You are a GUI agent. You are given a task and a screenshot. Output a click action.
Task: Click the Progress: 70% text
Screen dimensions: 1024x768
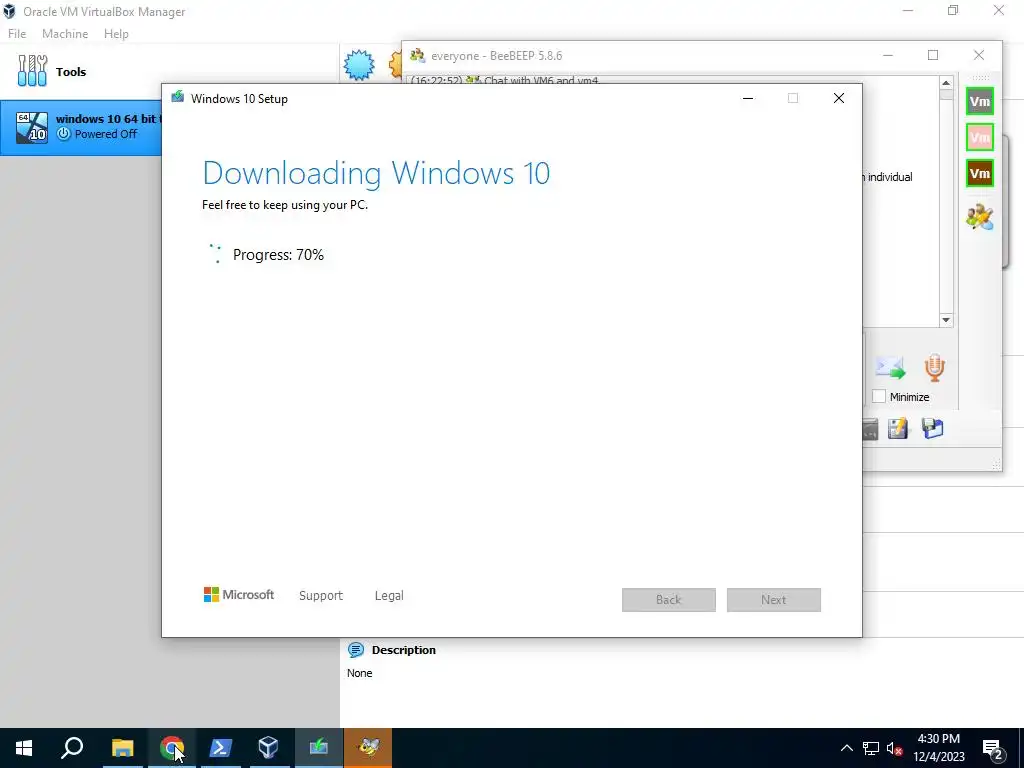[x=278, y=255]
